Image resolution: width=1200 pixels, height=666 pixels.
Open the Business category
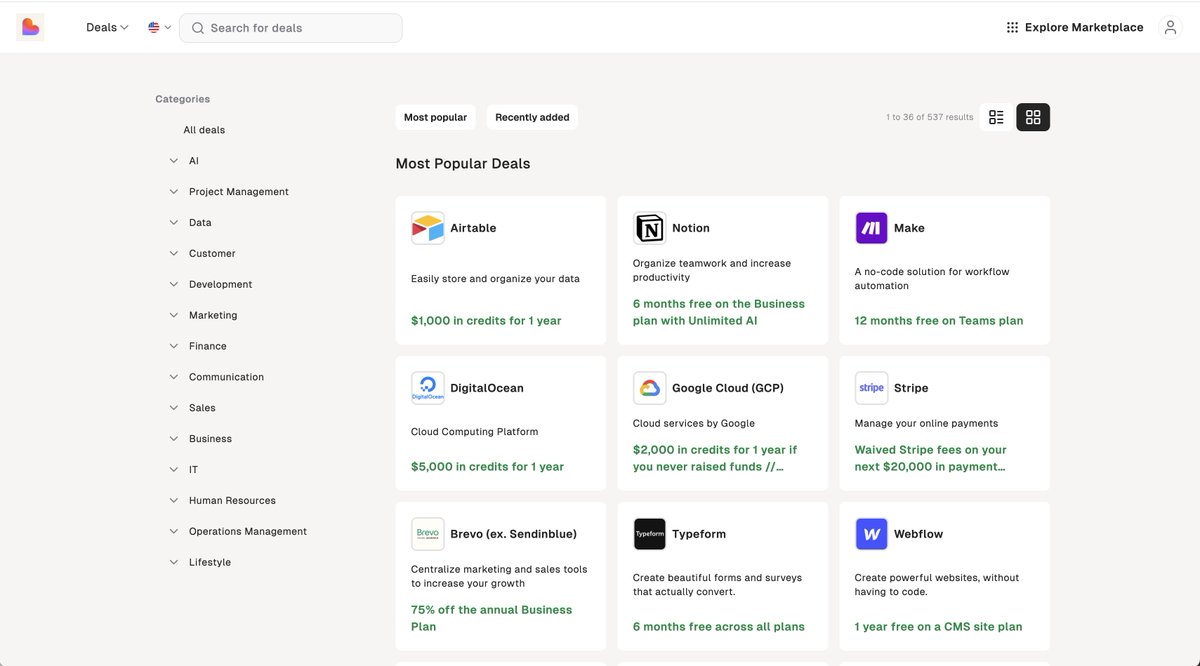point(210,439)
